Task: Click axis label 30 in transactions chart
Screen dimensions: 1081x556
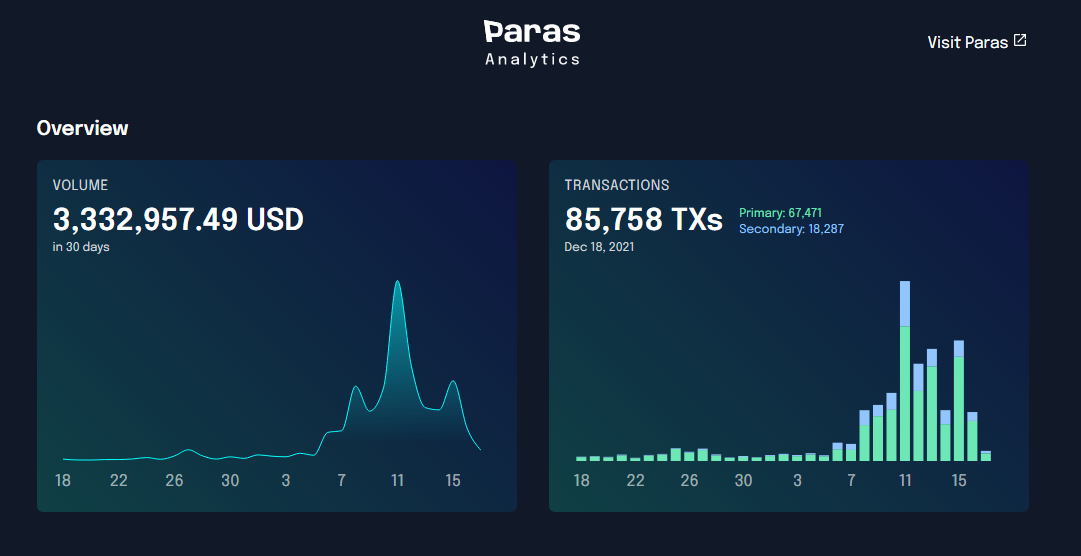Action: tap(743, 480)
